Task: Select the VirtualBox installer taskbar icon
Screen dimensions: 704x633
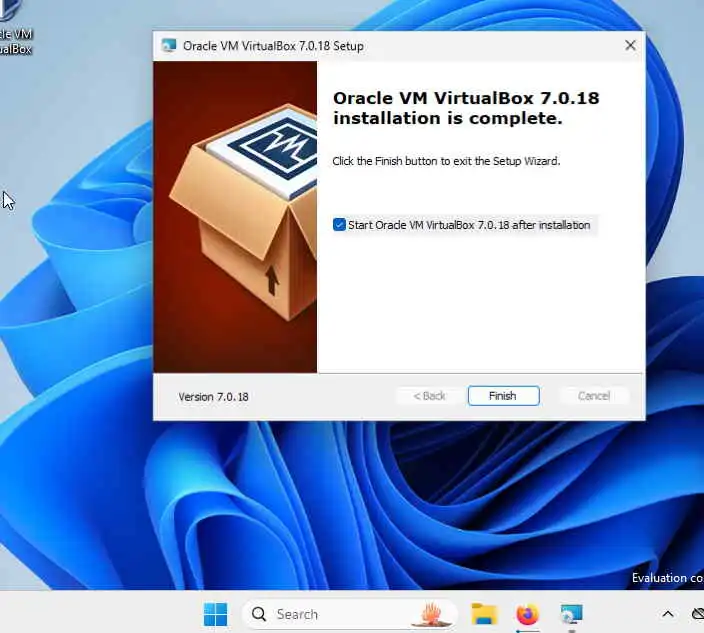Action: click(x=571, y=614)
